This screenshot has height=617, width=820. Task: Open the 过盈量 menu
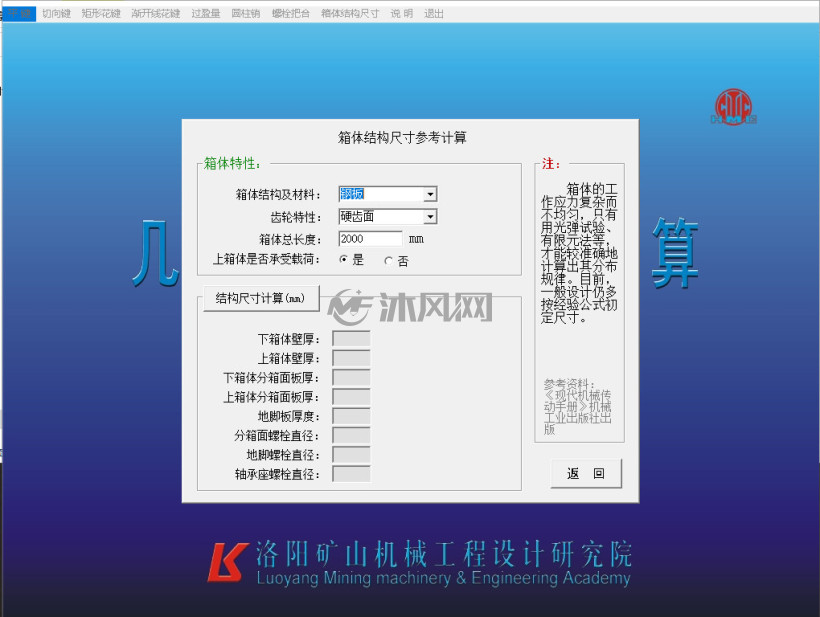(206, 14)
